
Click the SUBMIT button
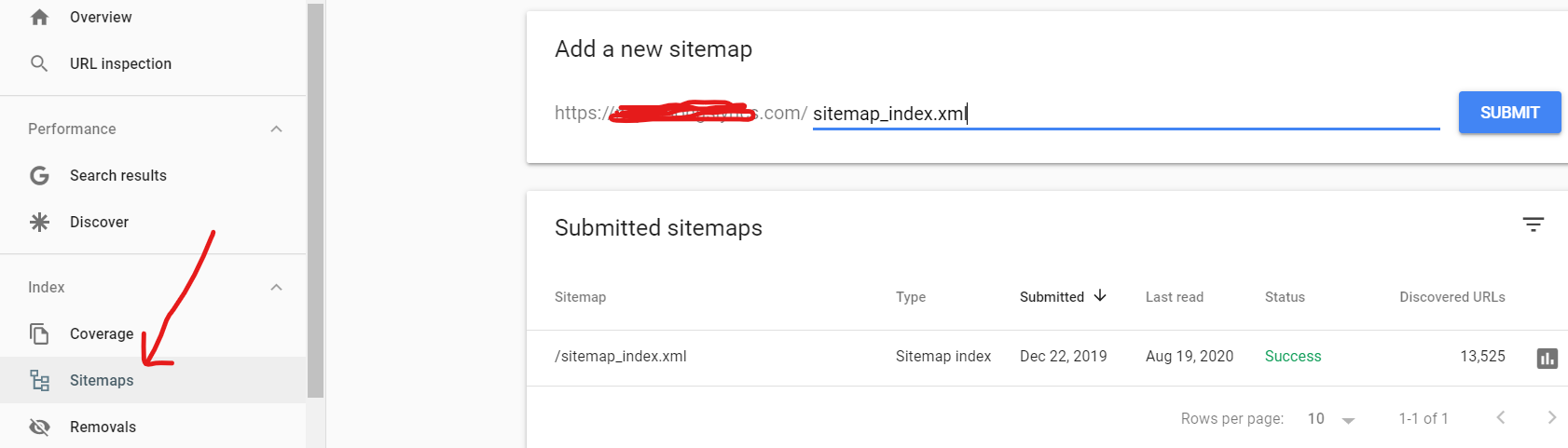click(x=1510, y=113)
